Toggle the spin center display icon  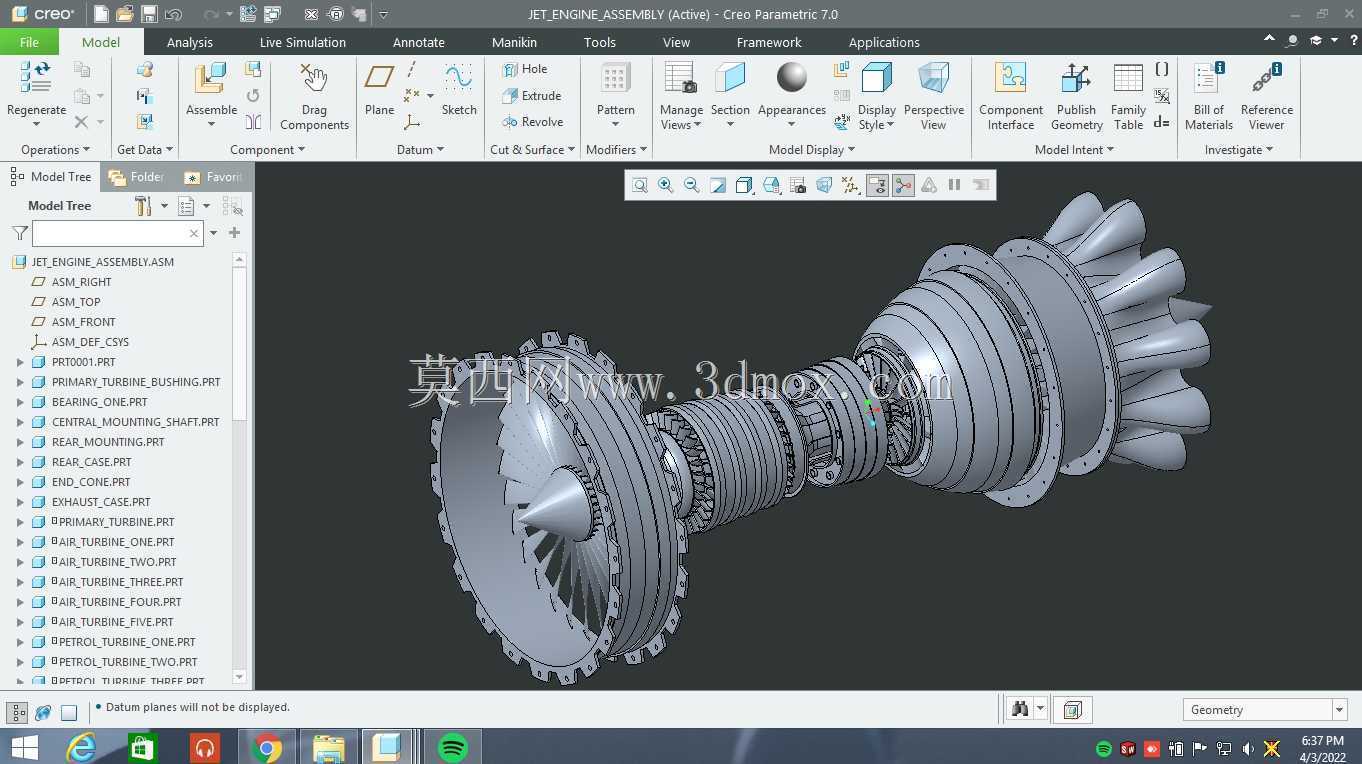pyautogui.click(x=903, y=185)
